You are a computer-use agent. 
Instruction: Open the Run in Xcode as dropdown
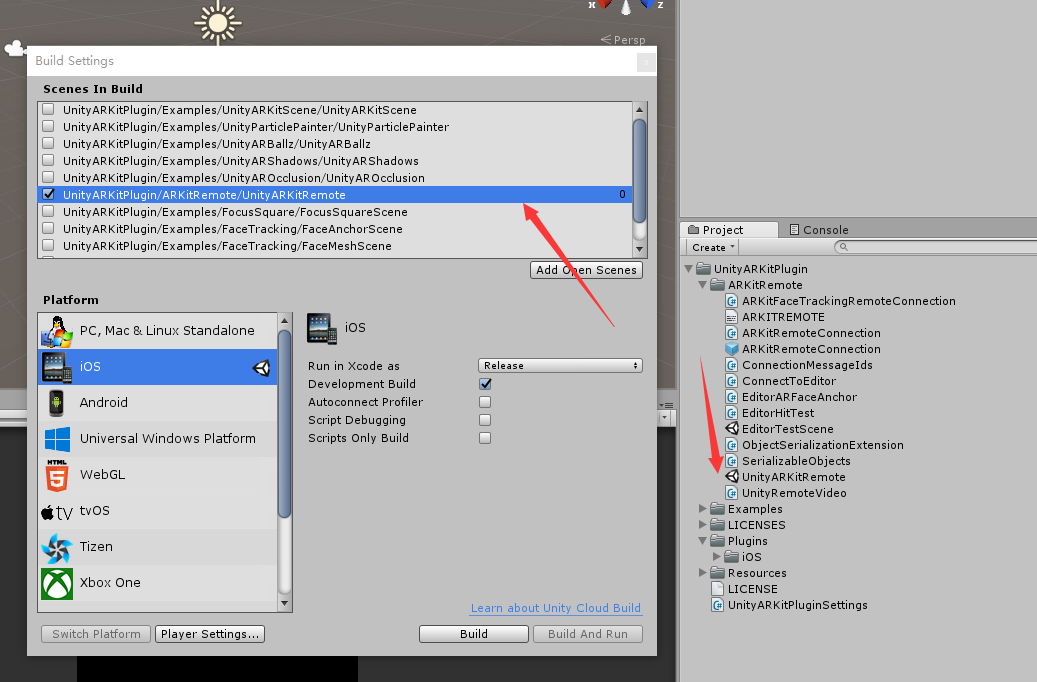coord(560,366)
